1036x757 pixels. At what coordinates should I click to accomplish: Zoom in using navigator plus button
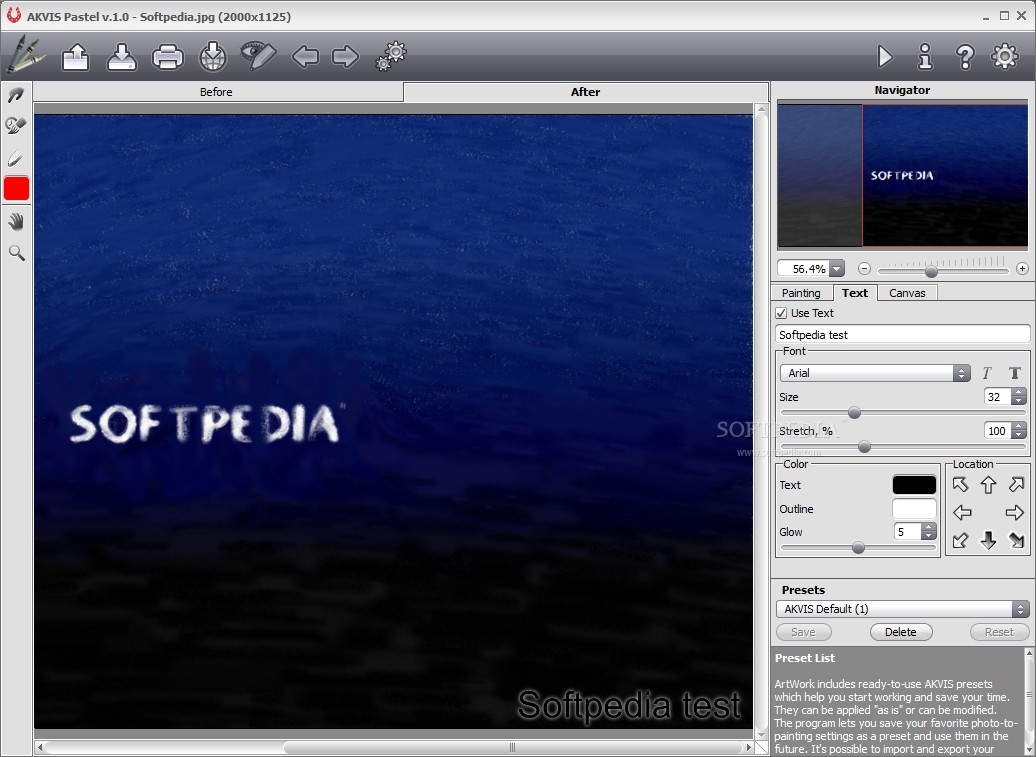(1022, 269)
